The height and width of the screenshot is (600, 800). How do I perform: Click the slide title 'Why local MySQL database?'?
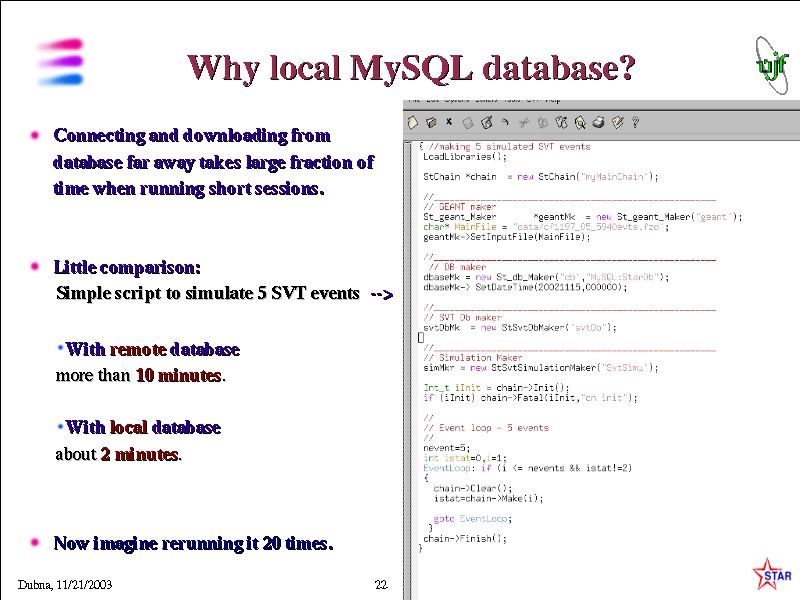[411, 68]
